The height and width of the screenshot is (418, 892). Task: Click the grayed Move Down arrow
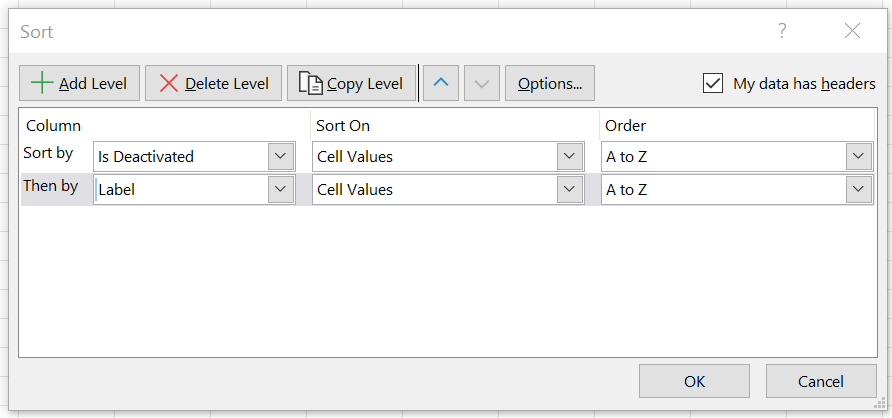tap(482, 83)
